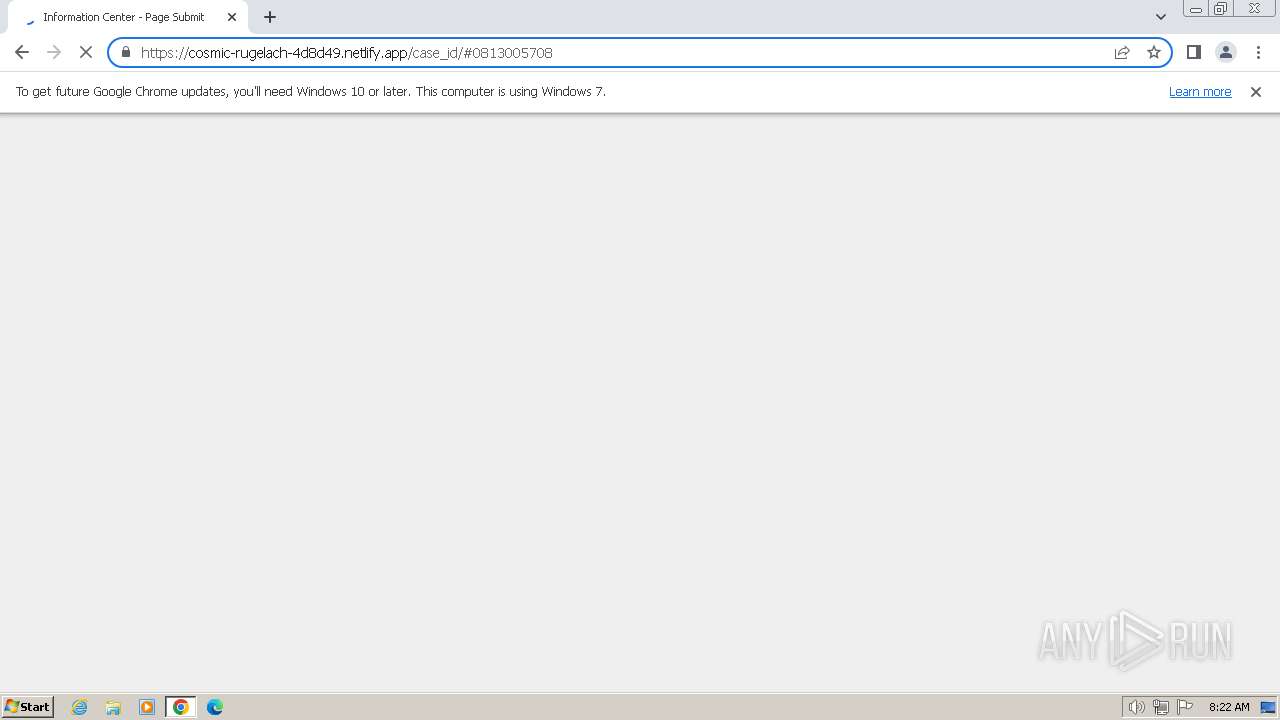Bookmark this tab with the star icon
The width and height of the screenshot is (1280, 720).
[x=1154, y=52]
